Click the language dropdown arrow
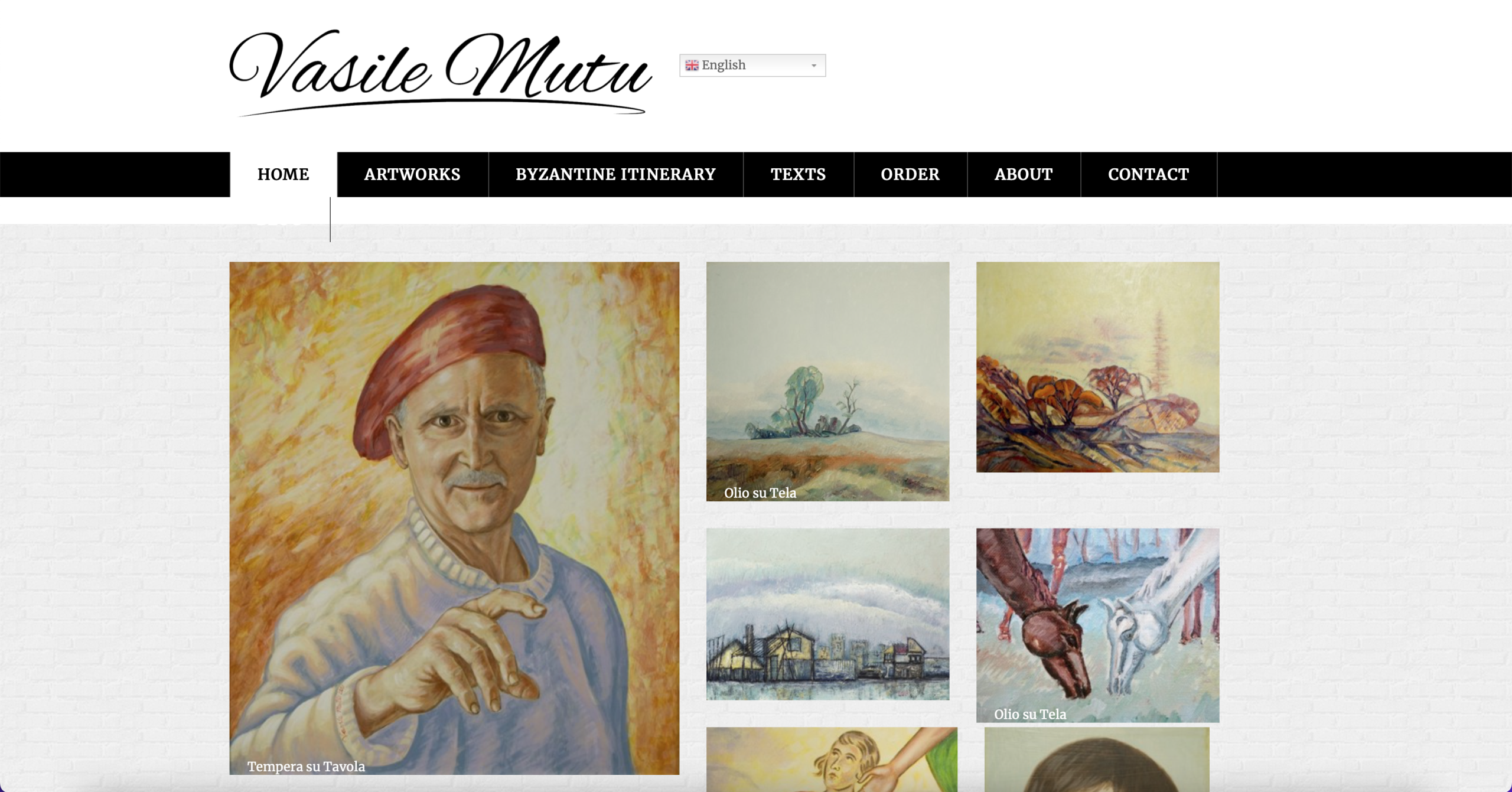 (814, 66)
